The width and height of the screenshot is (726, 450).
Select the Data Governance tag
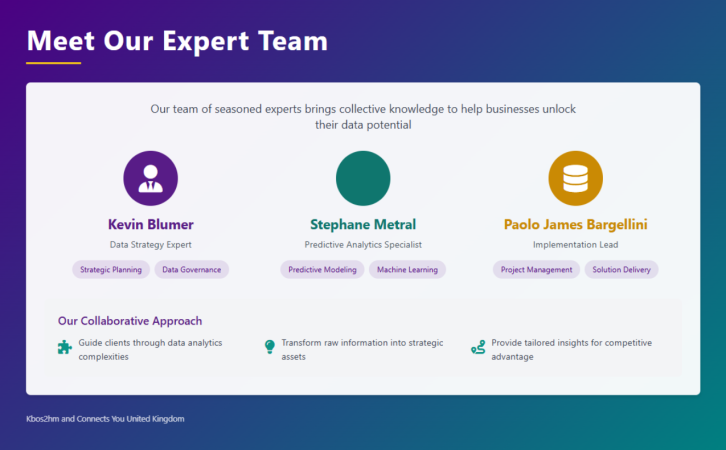tap(192, 269)
